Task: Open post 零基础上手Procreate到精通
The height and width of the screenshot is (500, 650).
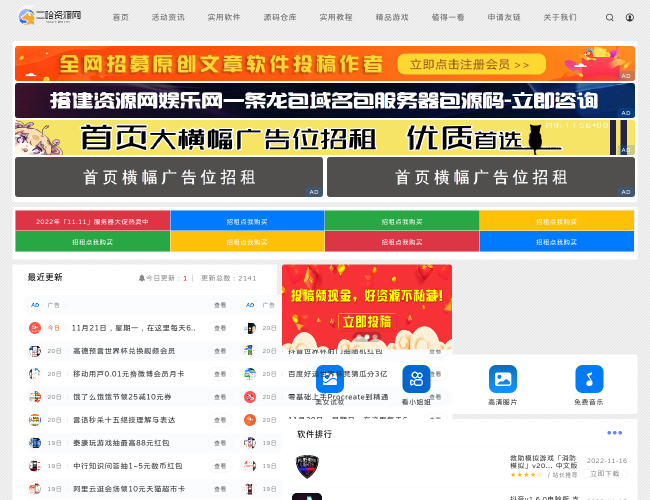Action: [x=338, y=397]
